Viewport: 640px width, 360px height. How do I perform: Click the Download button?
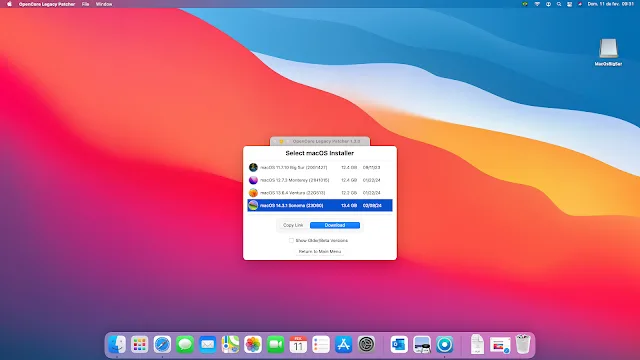point(335,225)
